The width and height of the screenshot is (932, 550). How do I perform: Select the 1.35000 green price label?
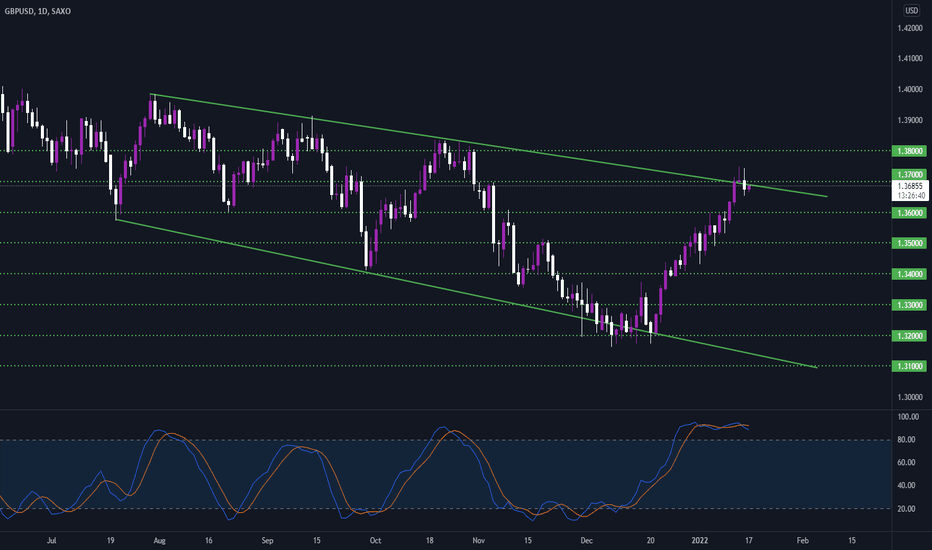pyautogui.click(x=909, y=243)
